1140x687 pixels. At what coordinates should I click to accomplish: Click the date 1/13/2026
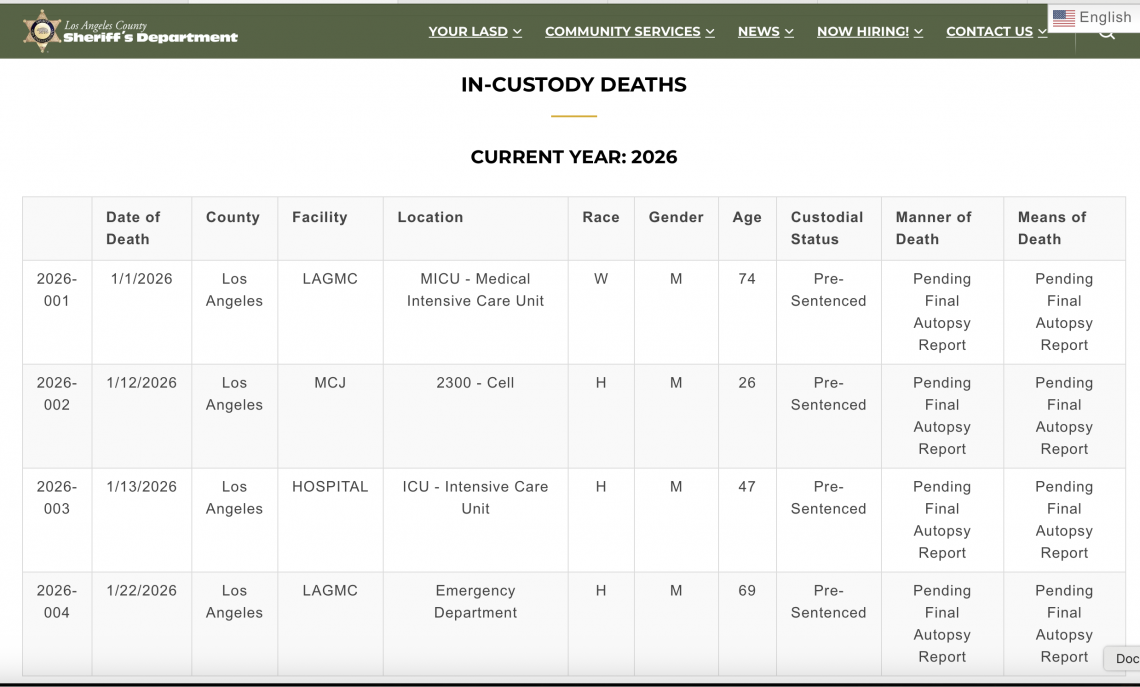coord(142,487)
